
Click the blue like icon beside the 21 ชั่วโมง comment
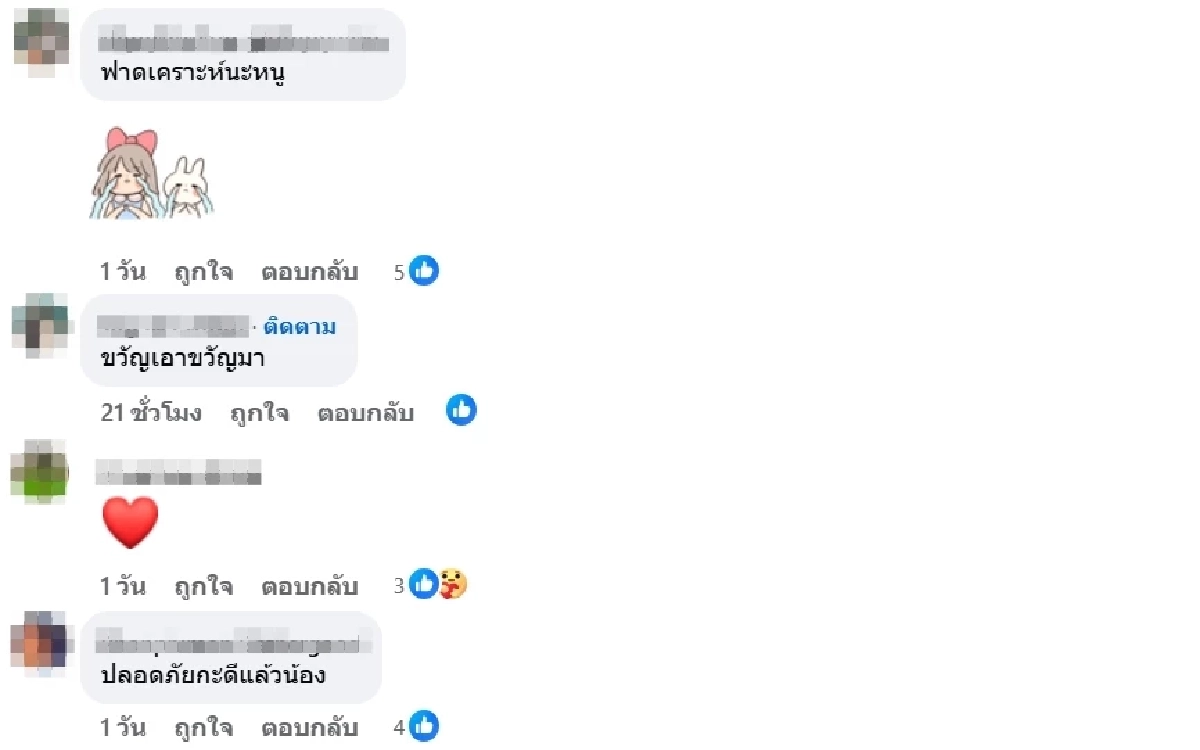tap(461, 409)
